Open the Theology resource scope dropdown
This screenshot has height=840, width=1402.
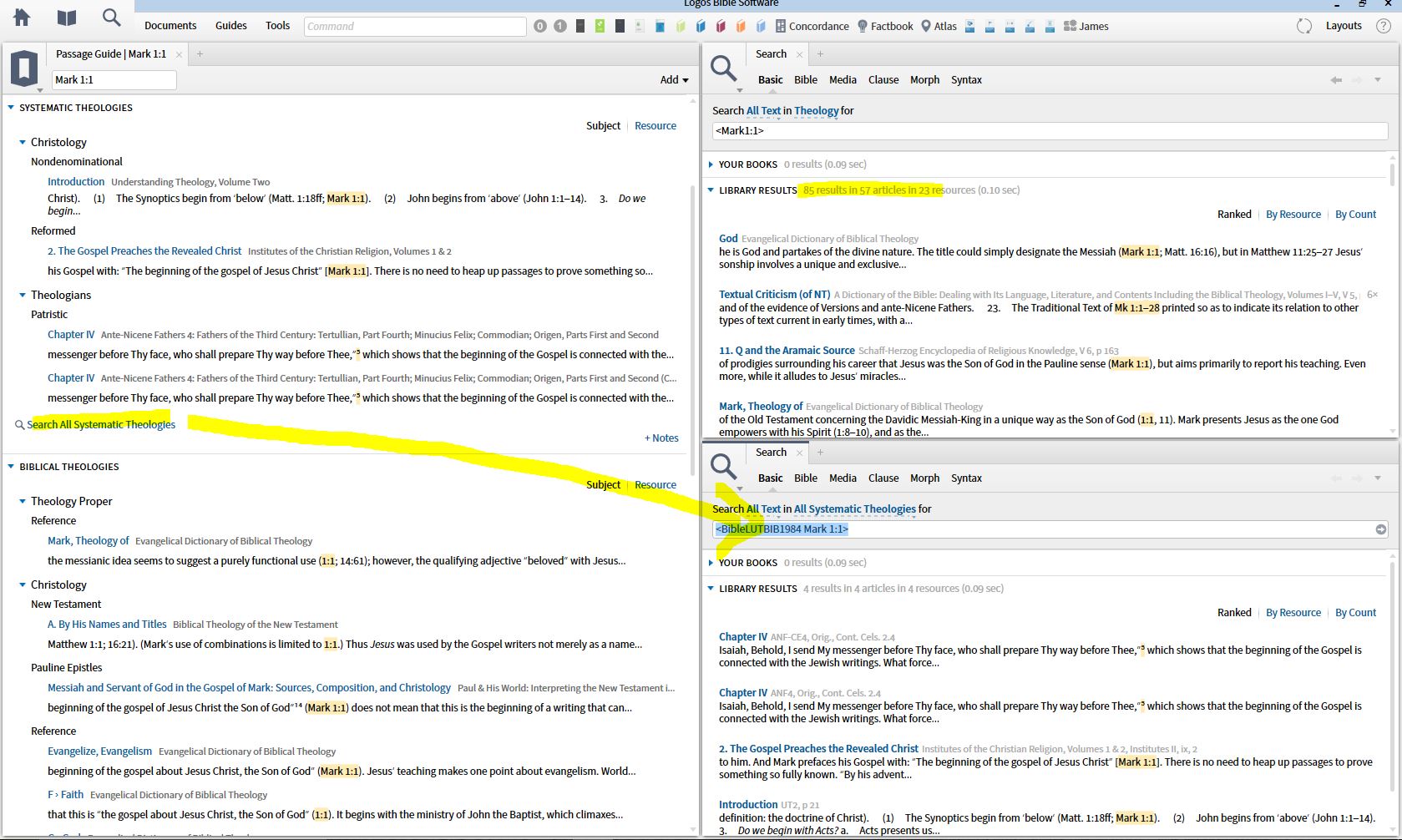pyautogui.click(x=816, y=111)
